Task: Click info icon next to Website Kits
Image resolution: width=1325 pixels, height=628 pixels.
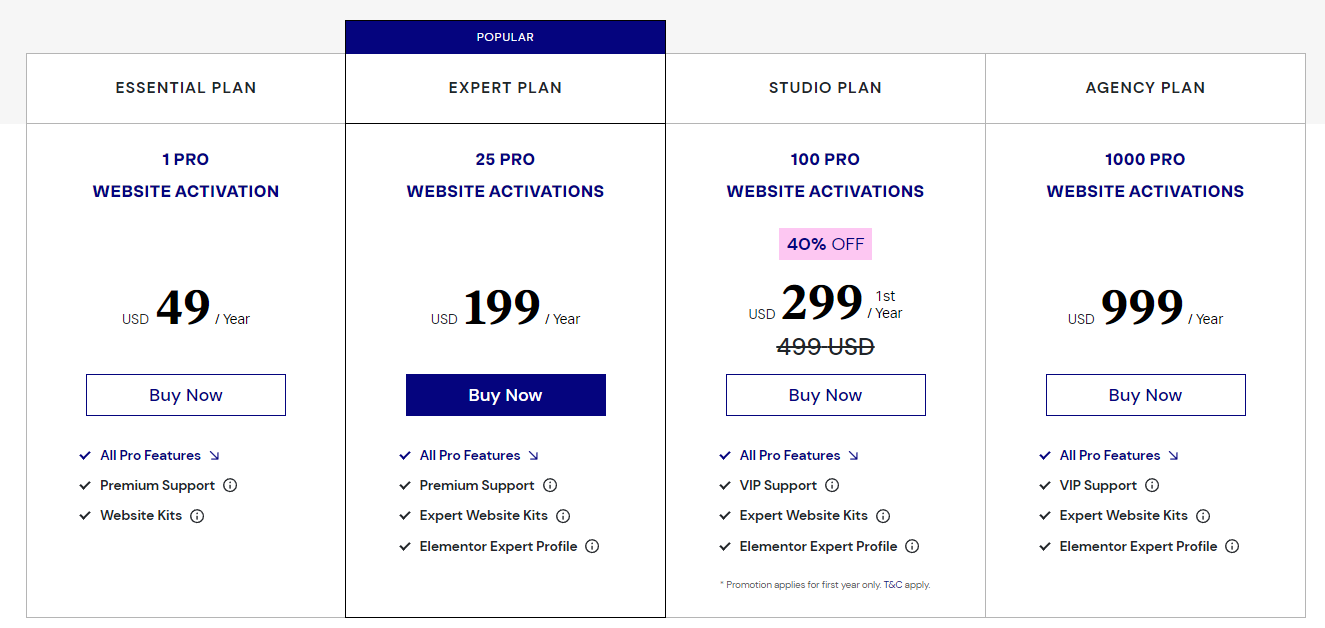Action: pyautogui.click(x=197, y=516)
